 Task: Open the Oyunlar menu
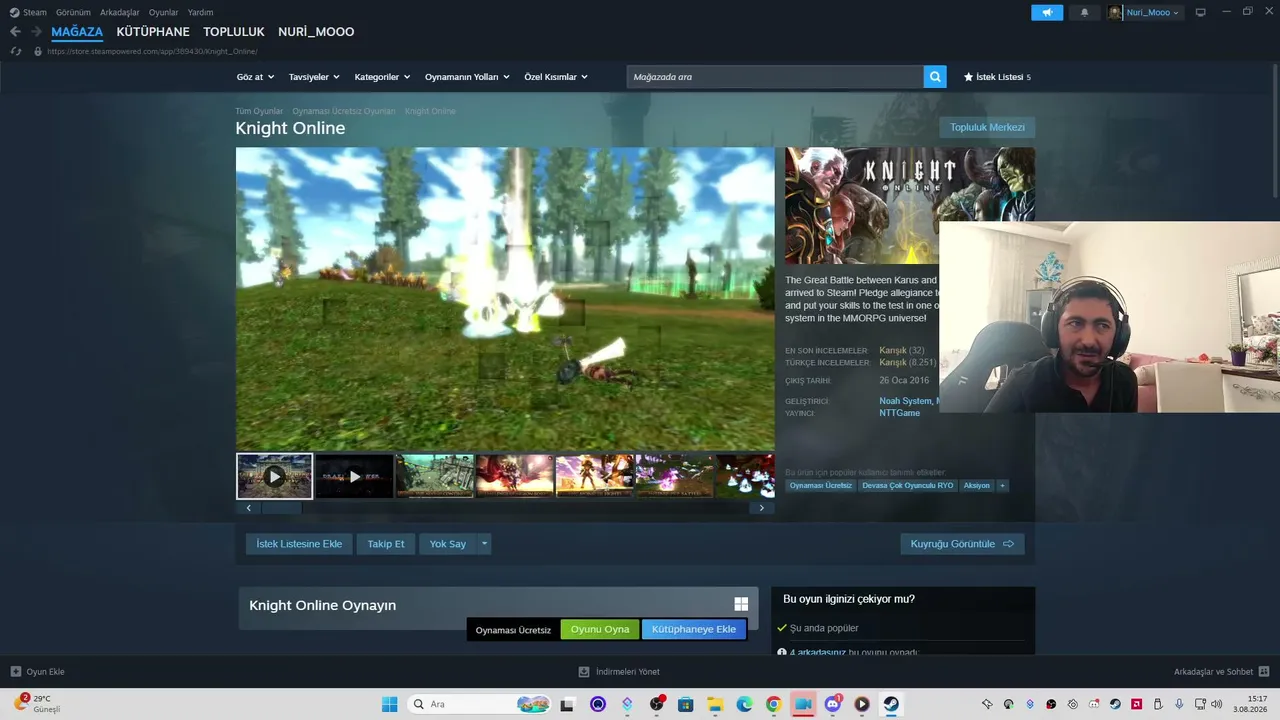click(x=164, y=12)
